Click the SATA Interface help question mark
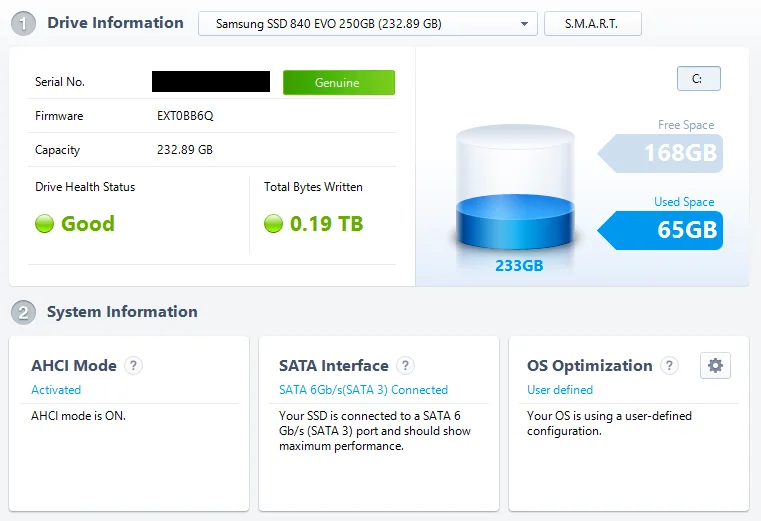This screenshot has width=761, height=521. pos(405,365)
